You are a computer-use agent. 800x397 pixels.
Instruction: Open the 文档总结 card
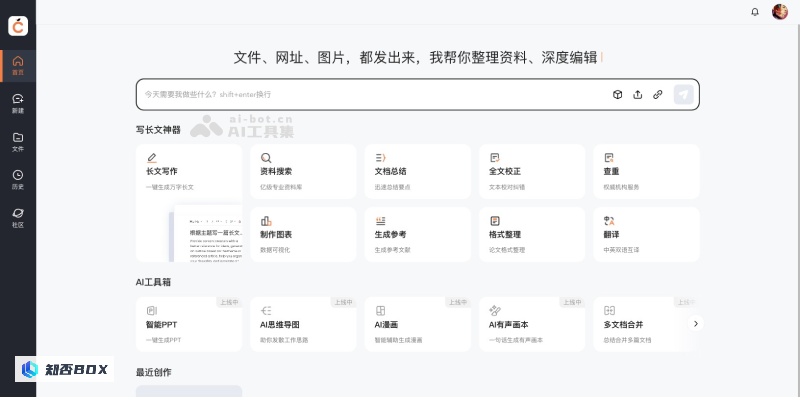coord(417,171)
